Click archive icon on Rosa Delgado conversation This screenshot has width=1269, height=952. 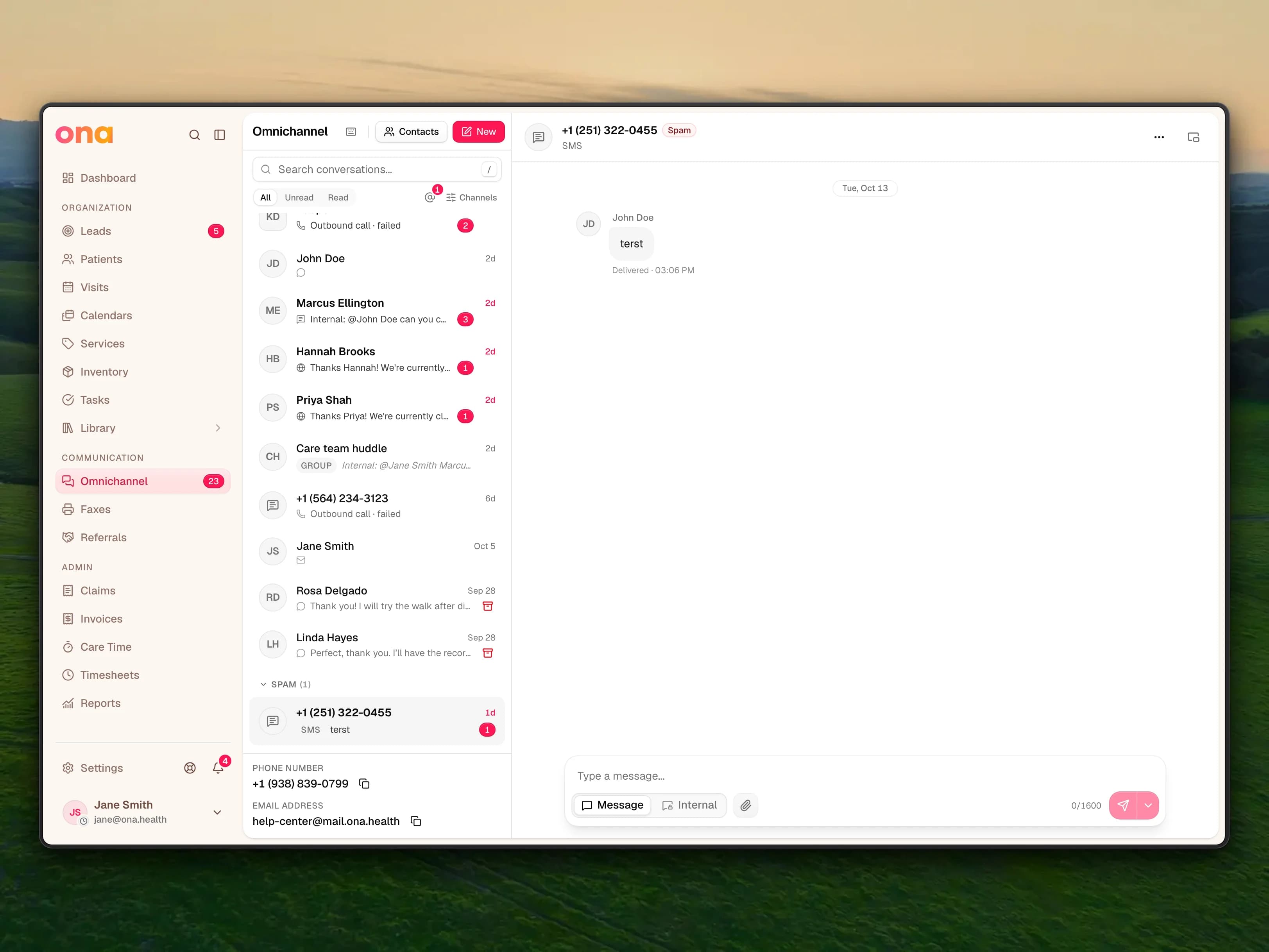tap(488, 606)
